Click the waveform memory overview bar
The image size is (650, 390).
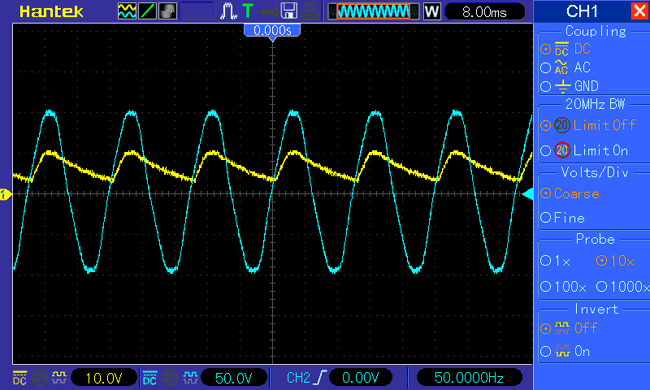pos(373,11)
